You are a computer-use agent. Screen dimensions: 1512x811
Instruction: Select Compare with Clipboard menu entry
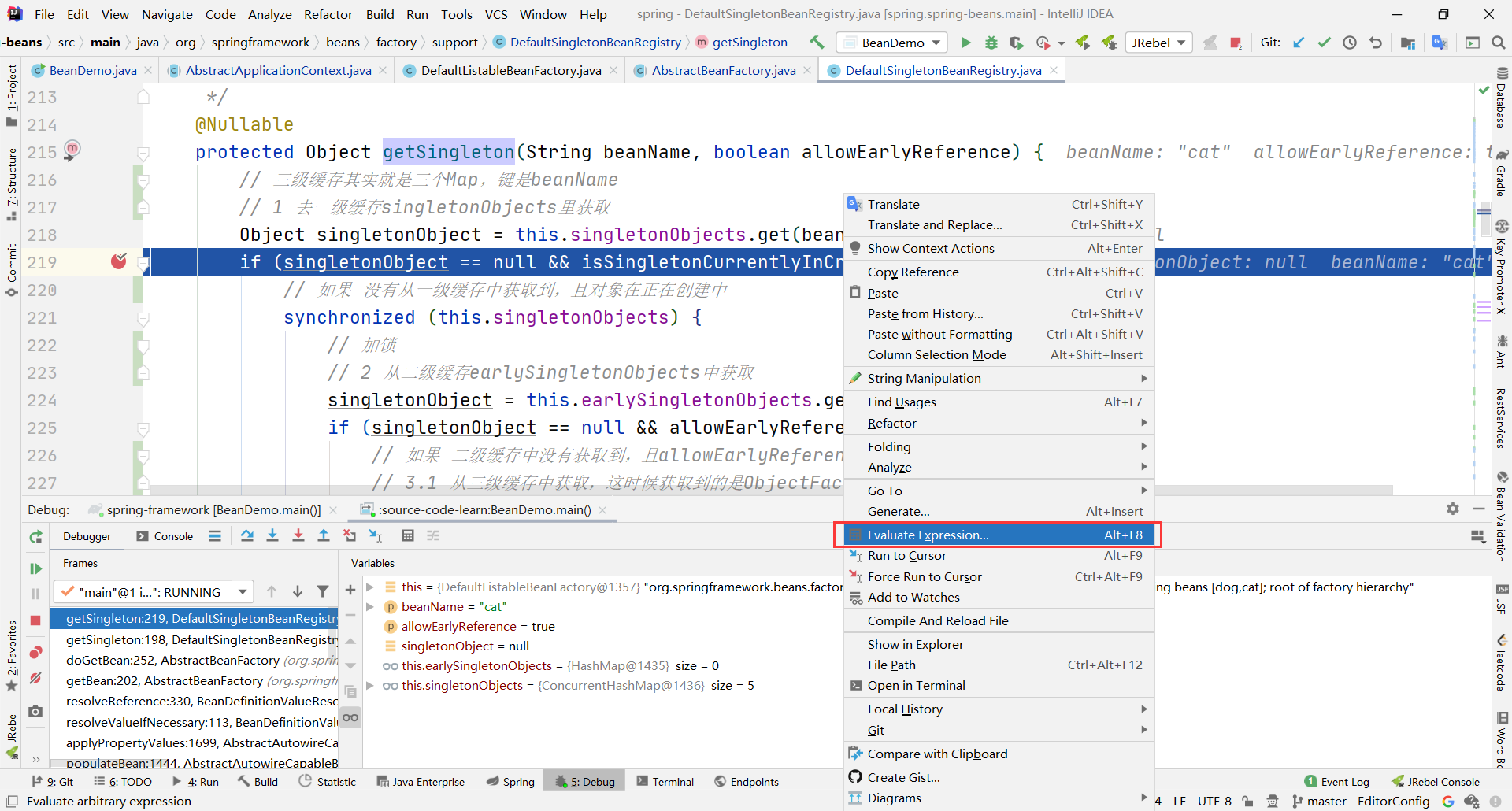999,754
